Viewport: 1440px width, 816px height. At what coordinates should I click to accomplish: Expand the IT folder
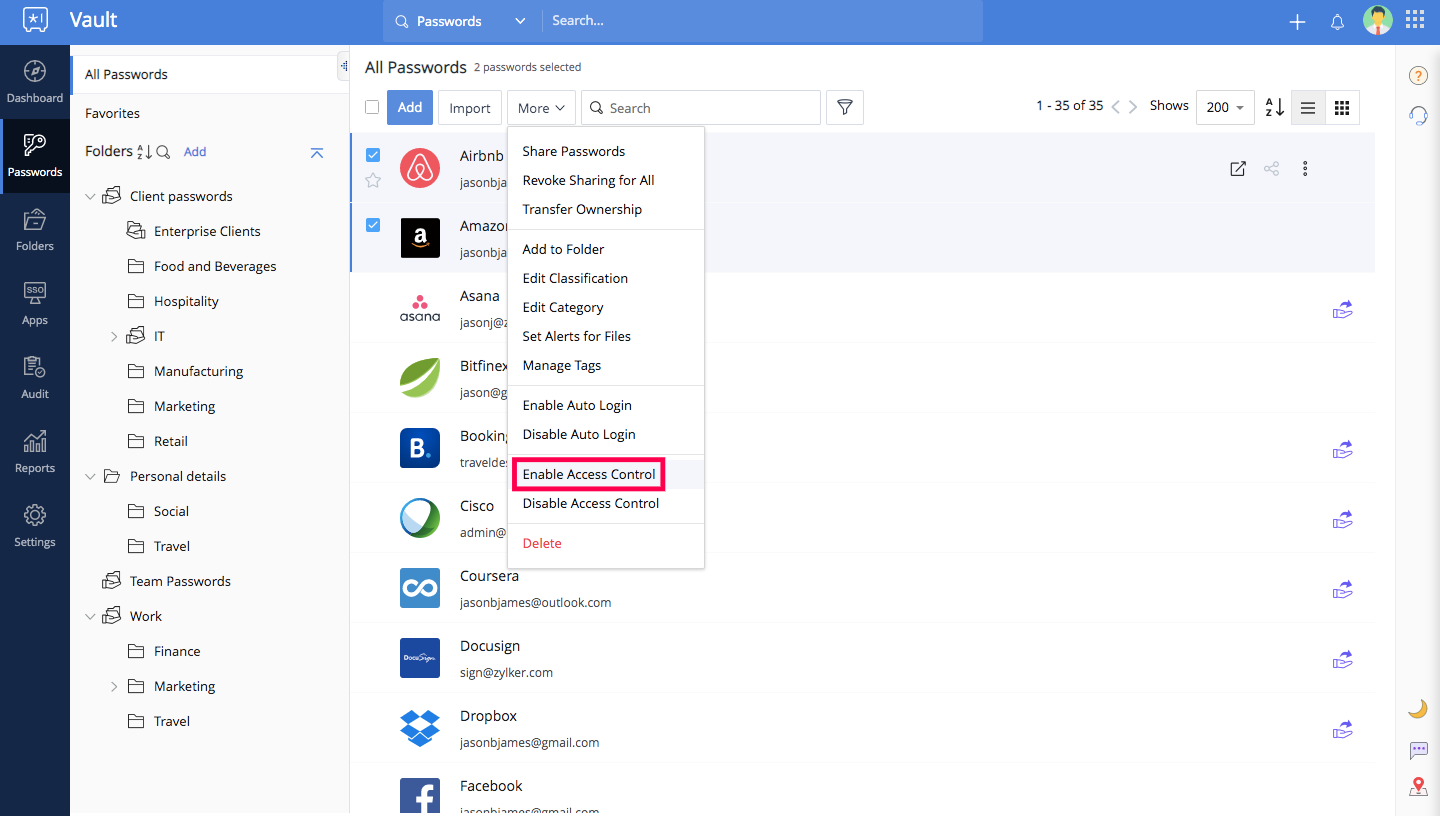click(114, 337)
